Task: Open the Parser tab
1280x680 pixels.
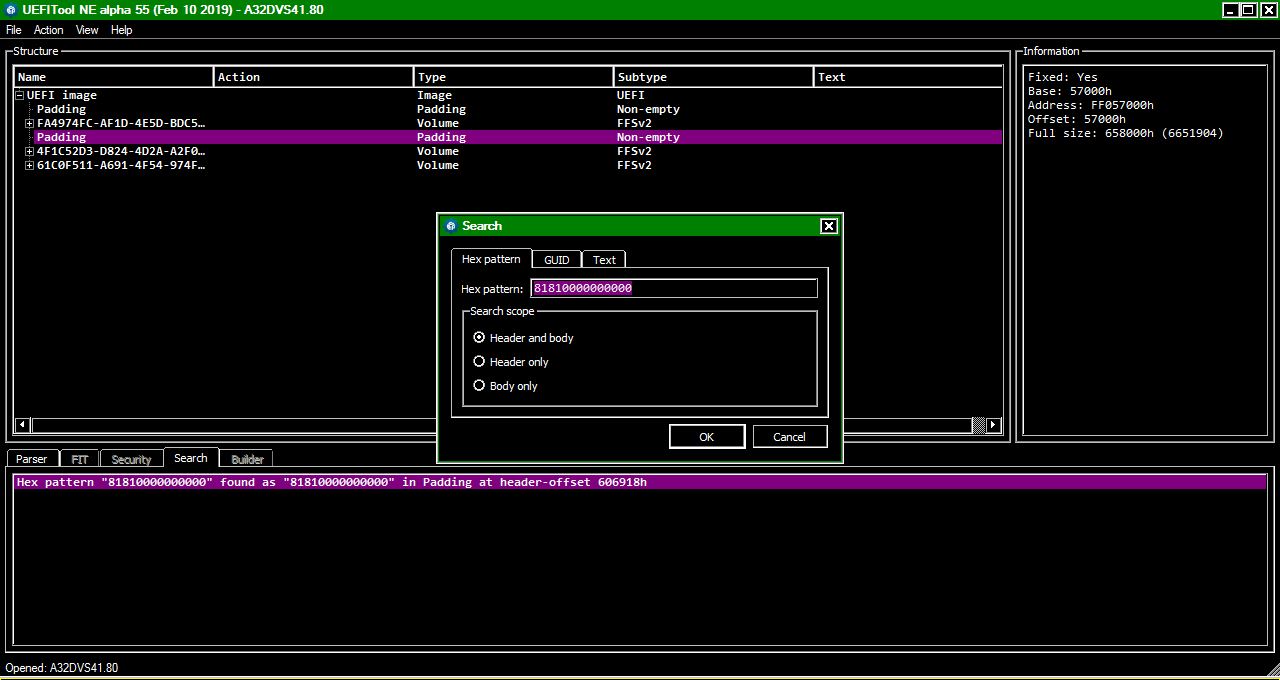Action: [x=32, y=459]
